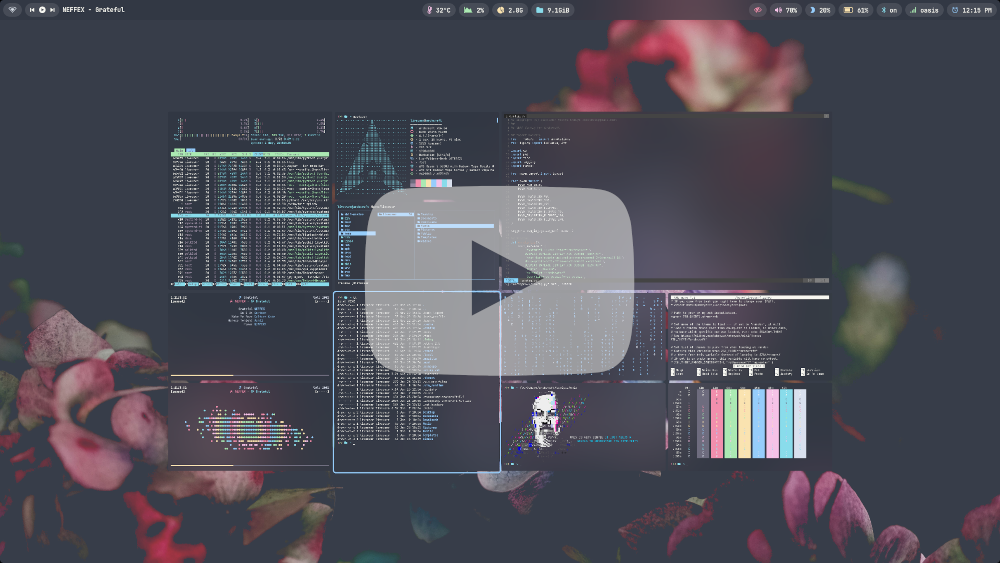Select the htop process monitor window
This screenshot has width=1000, height=563.
[250, 200]
